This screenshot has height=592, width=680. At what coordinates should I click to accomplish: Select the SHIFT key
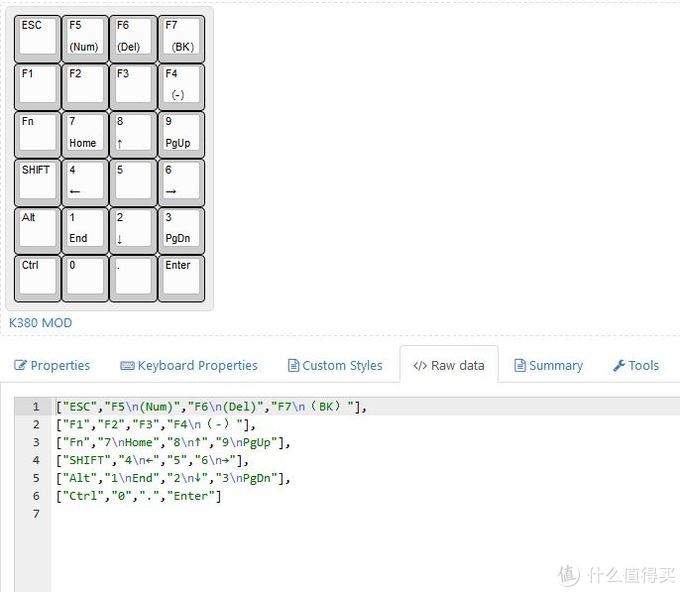coord(38,183)
